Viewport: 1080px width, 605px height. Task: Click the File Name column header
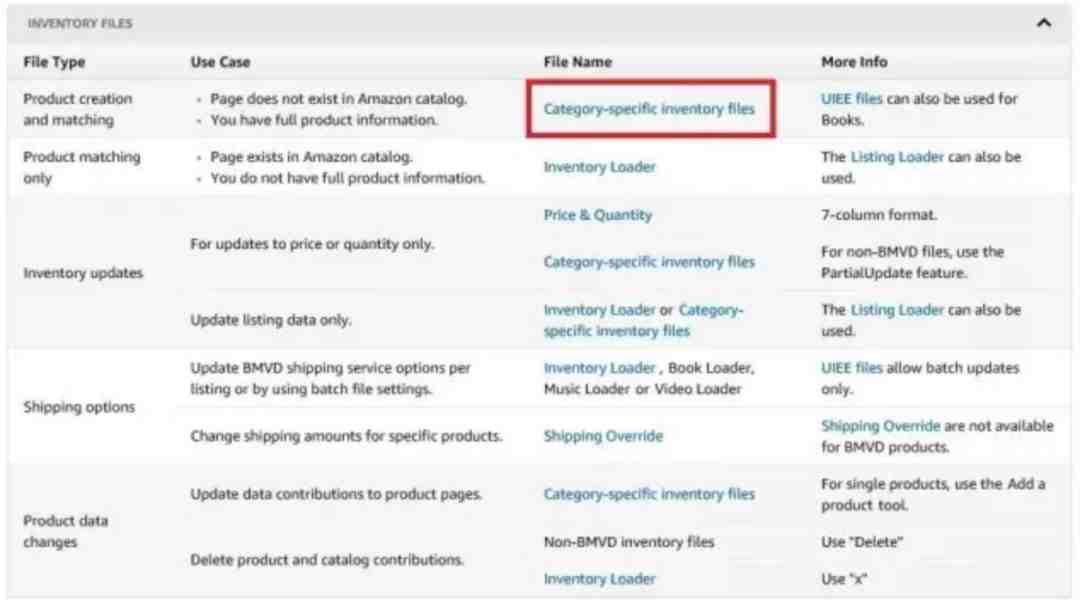click(577, 62)
